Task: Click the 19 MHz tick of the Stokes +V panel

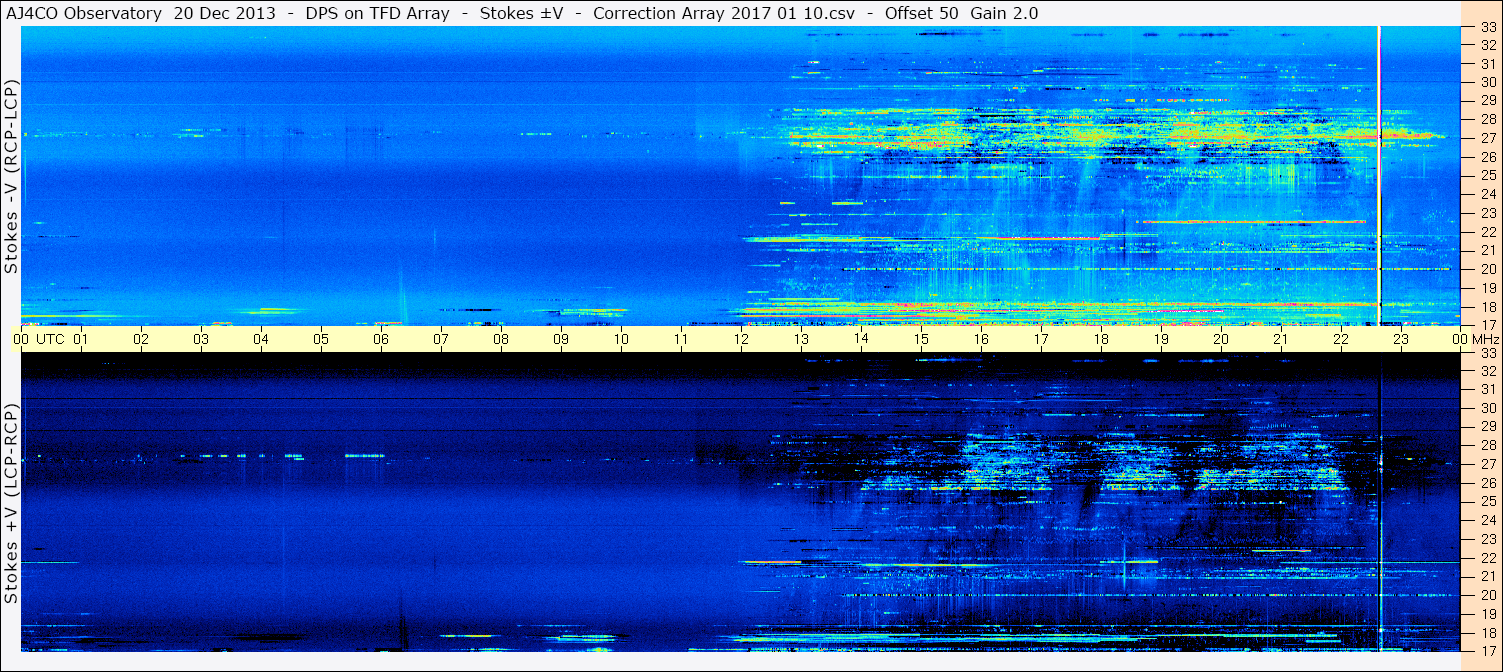Action: point(1487,614)
